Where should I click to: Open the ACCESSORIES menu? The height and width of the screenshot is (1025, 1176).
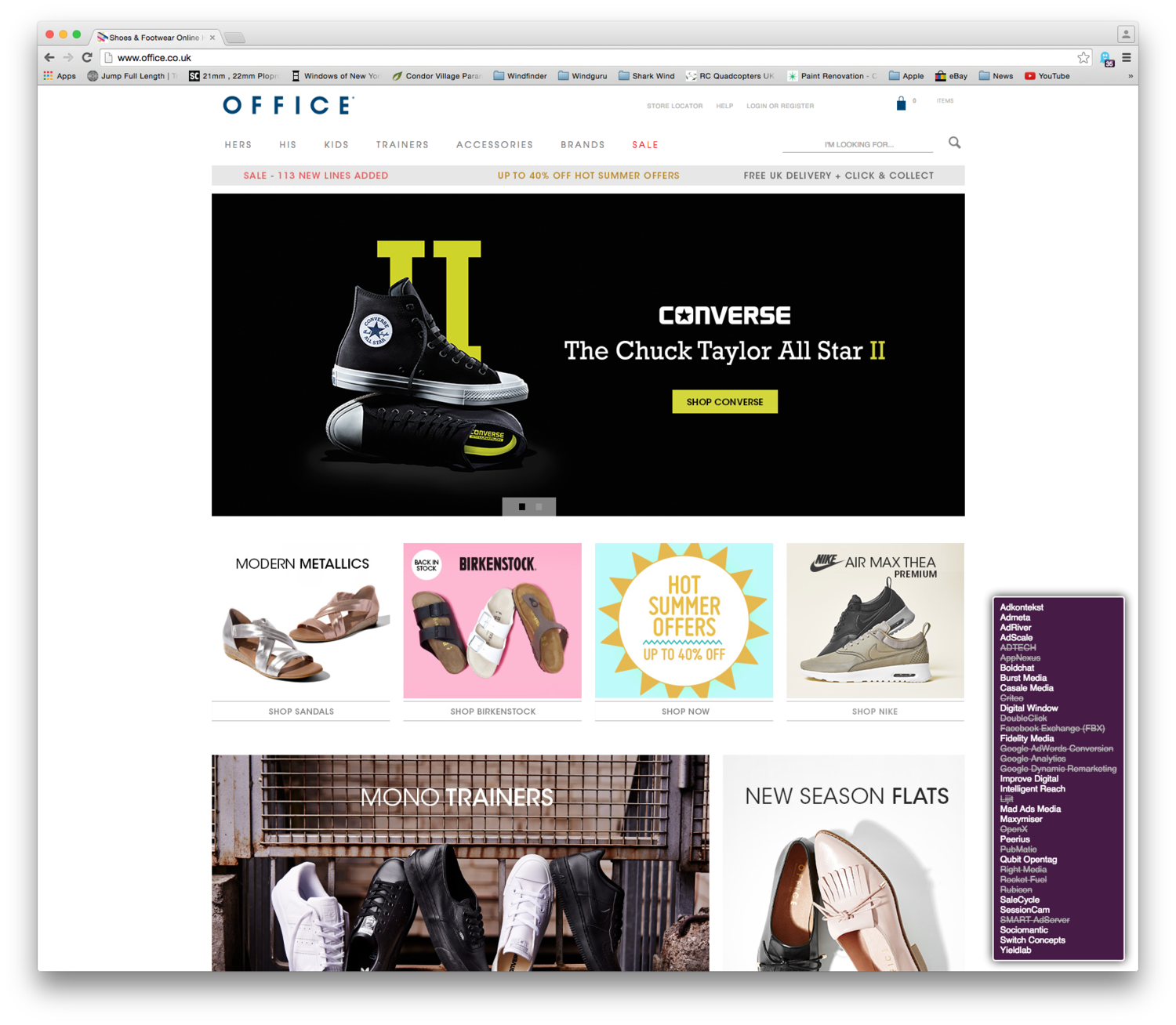pyautogui.click(x=495, y=145)
